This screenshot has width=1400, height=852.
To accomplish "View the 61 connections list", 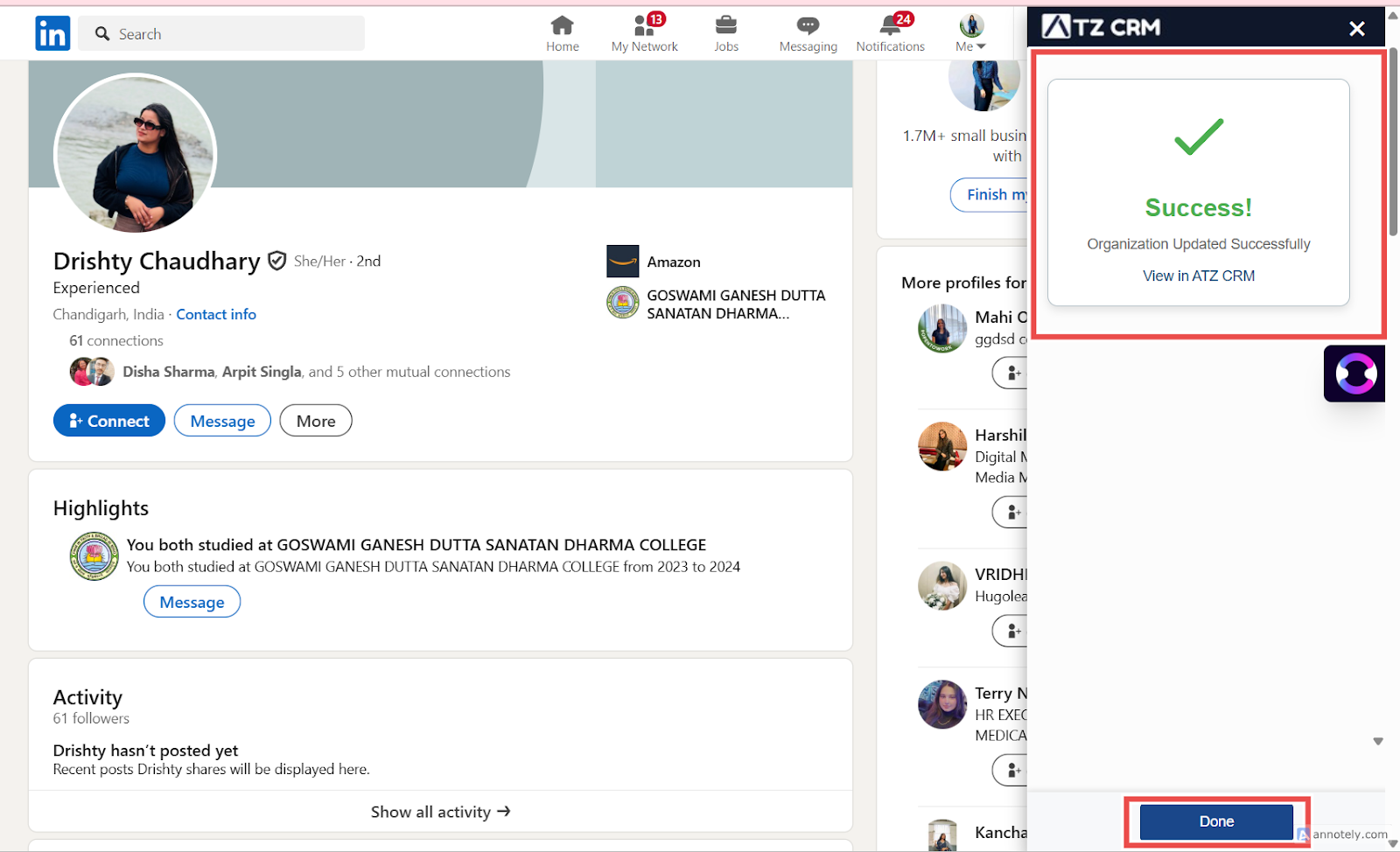I will point(116,340).
